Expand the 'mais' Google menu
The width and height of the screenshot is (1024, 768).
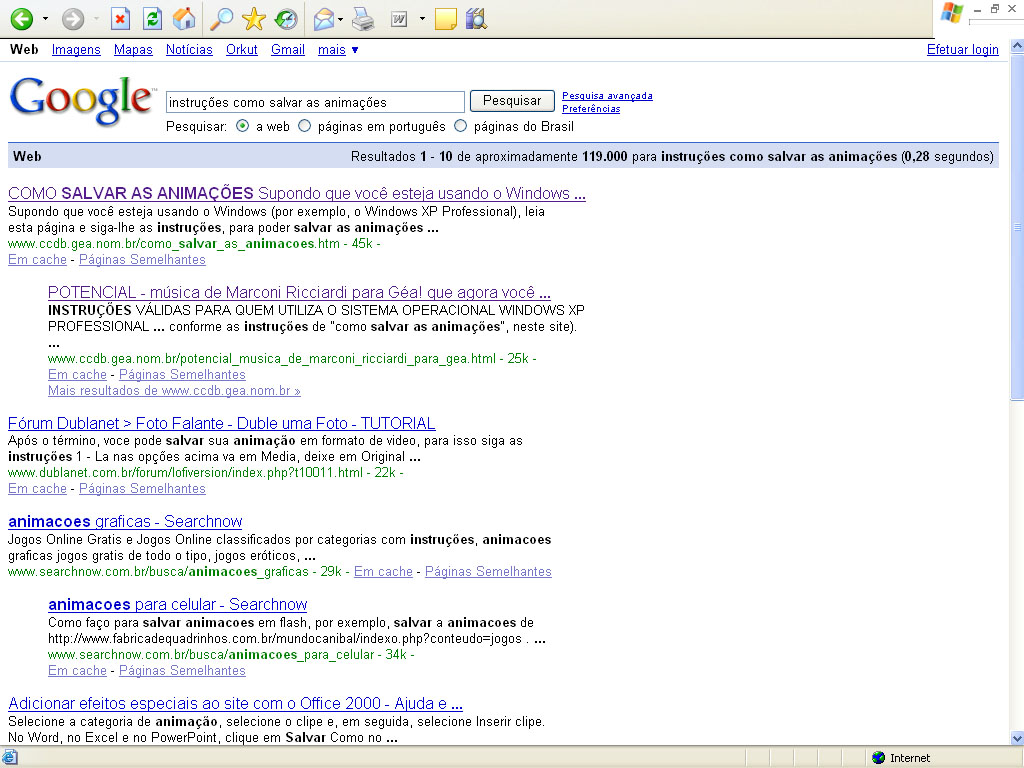pyautogui.click(x=338, y=49)
